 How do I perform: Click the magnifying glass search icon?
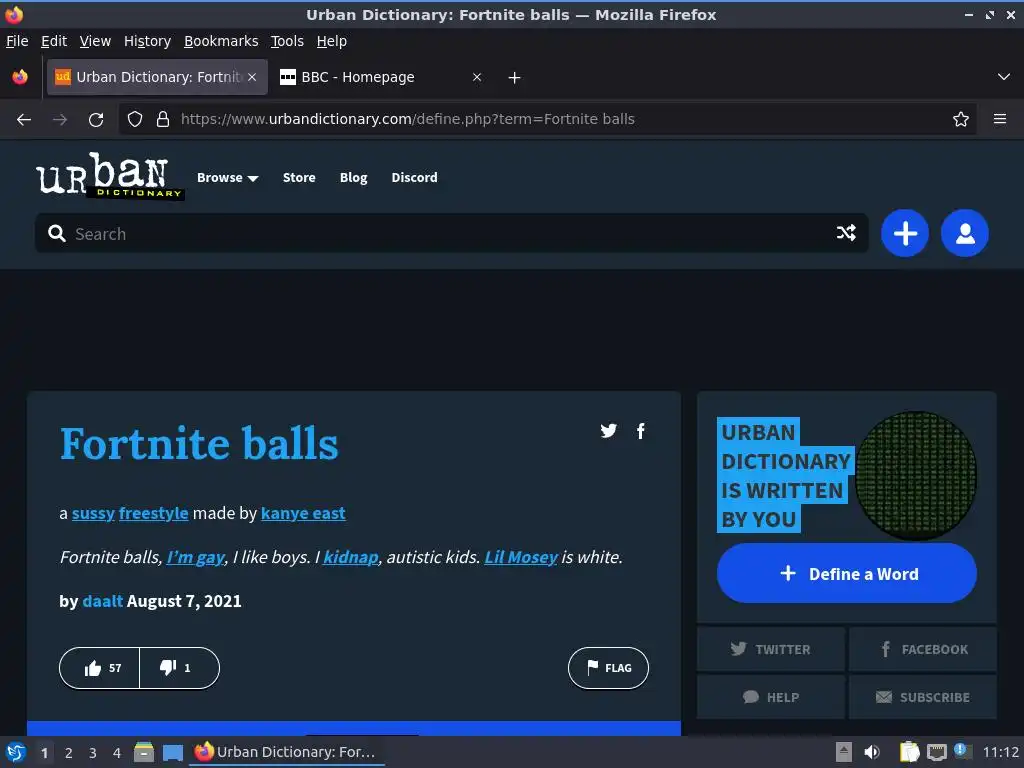[57, 233]
